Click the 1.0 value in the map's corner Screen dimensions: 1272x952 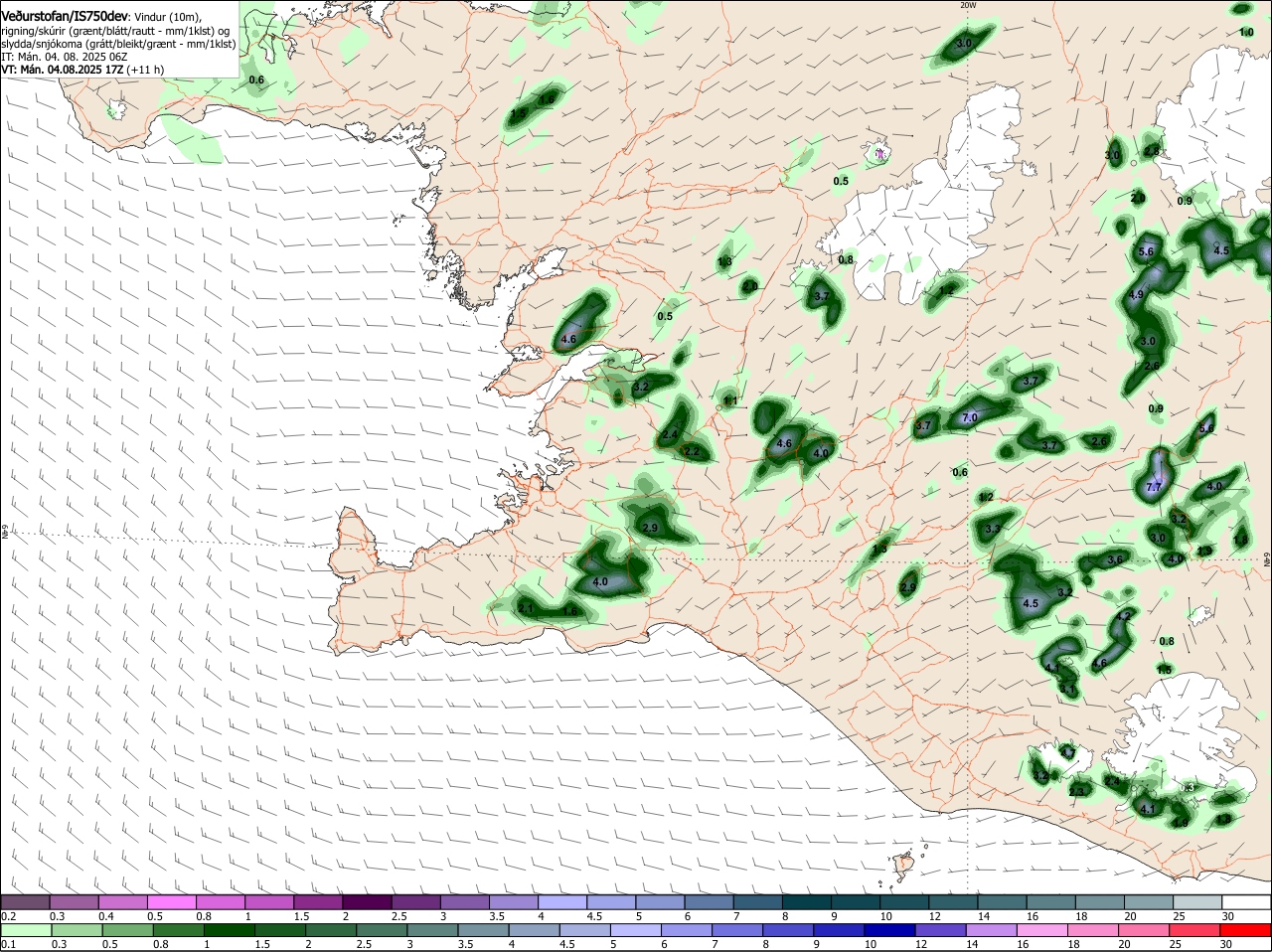click(x=1246, y=33)
